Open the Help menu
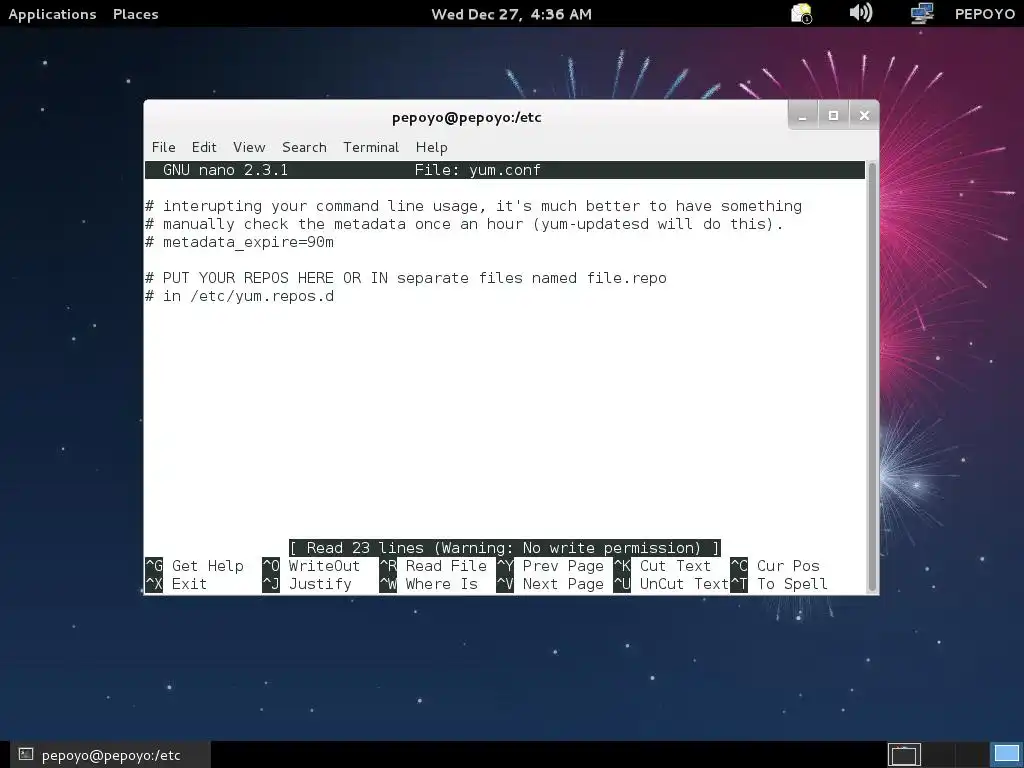Screen dimensions: 1024x768 (431, 148)
